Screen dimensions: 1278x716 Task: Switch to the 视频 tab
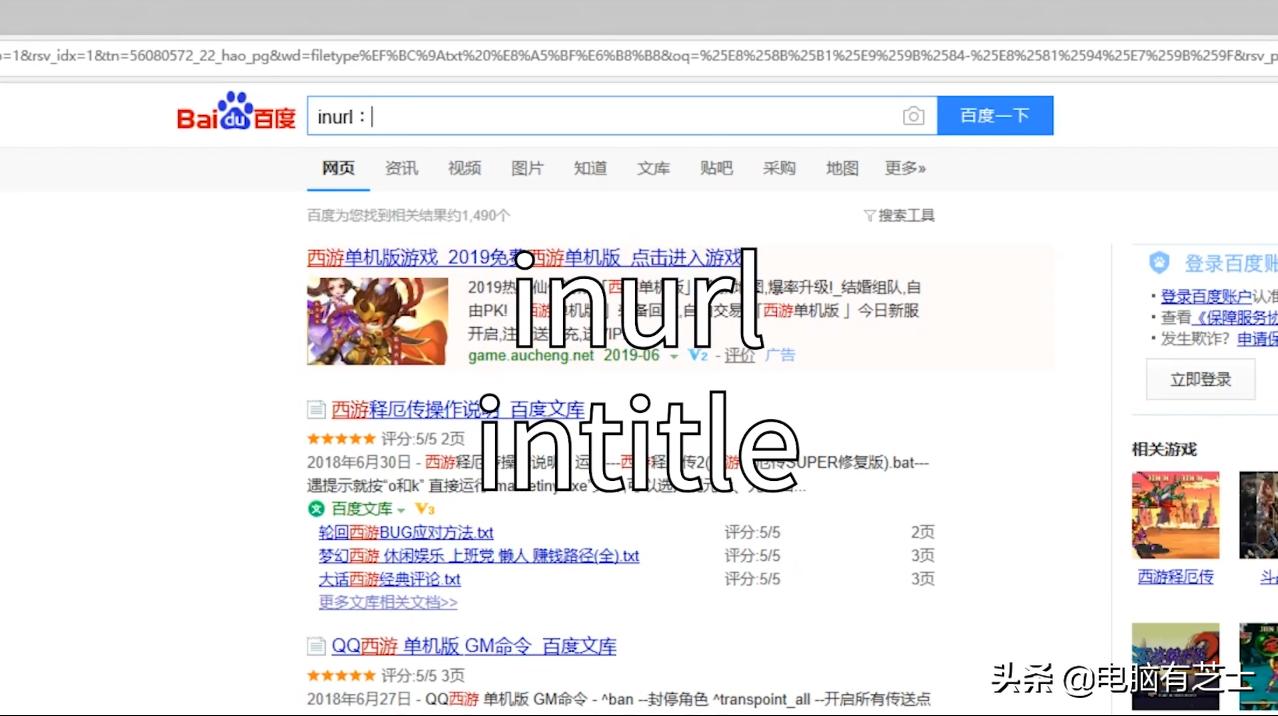(x=464, y=169)
